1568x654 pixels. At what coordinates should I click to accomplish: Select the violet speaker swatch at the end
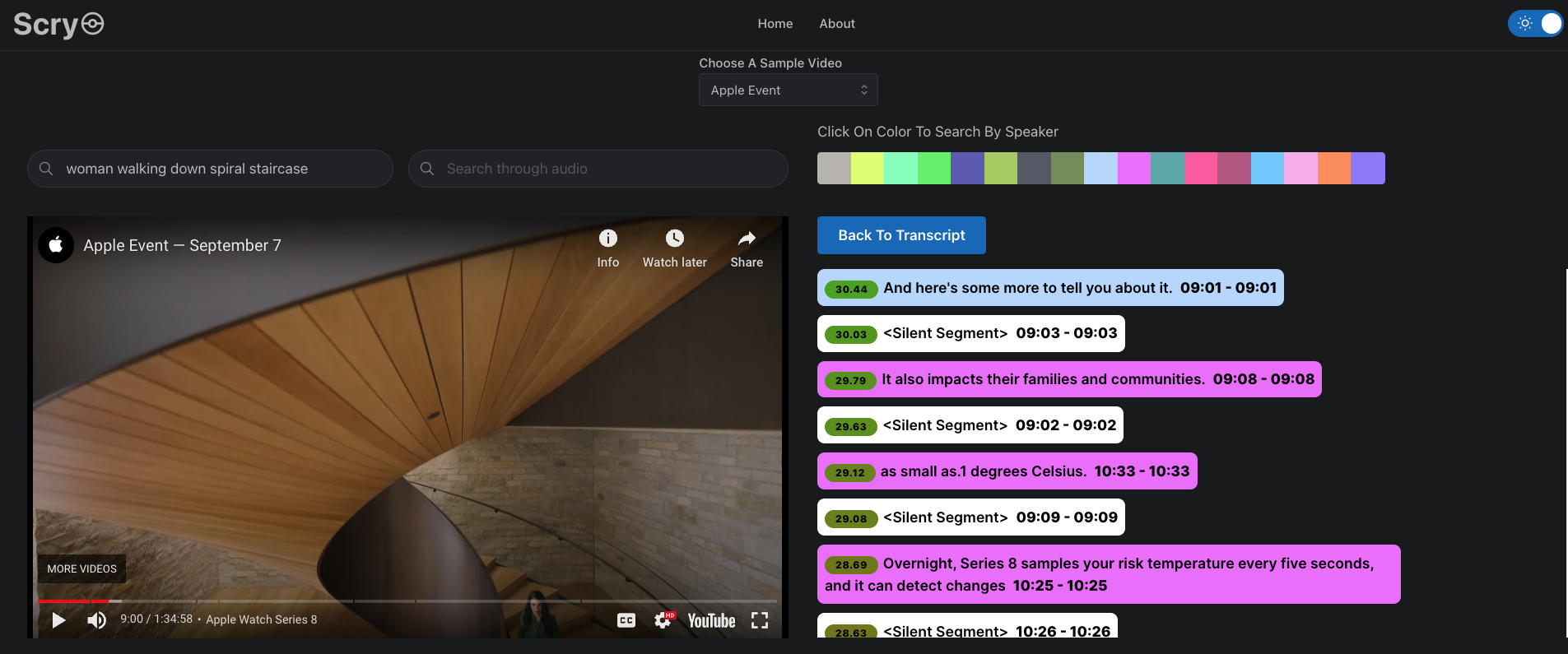pyautogui.click(x=1368, y=168)
